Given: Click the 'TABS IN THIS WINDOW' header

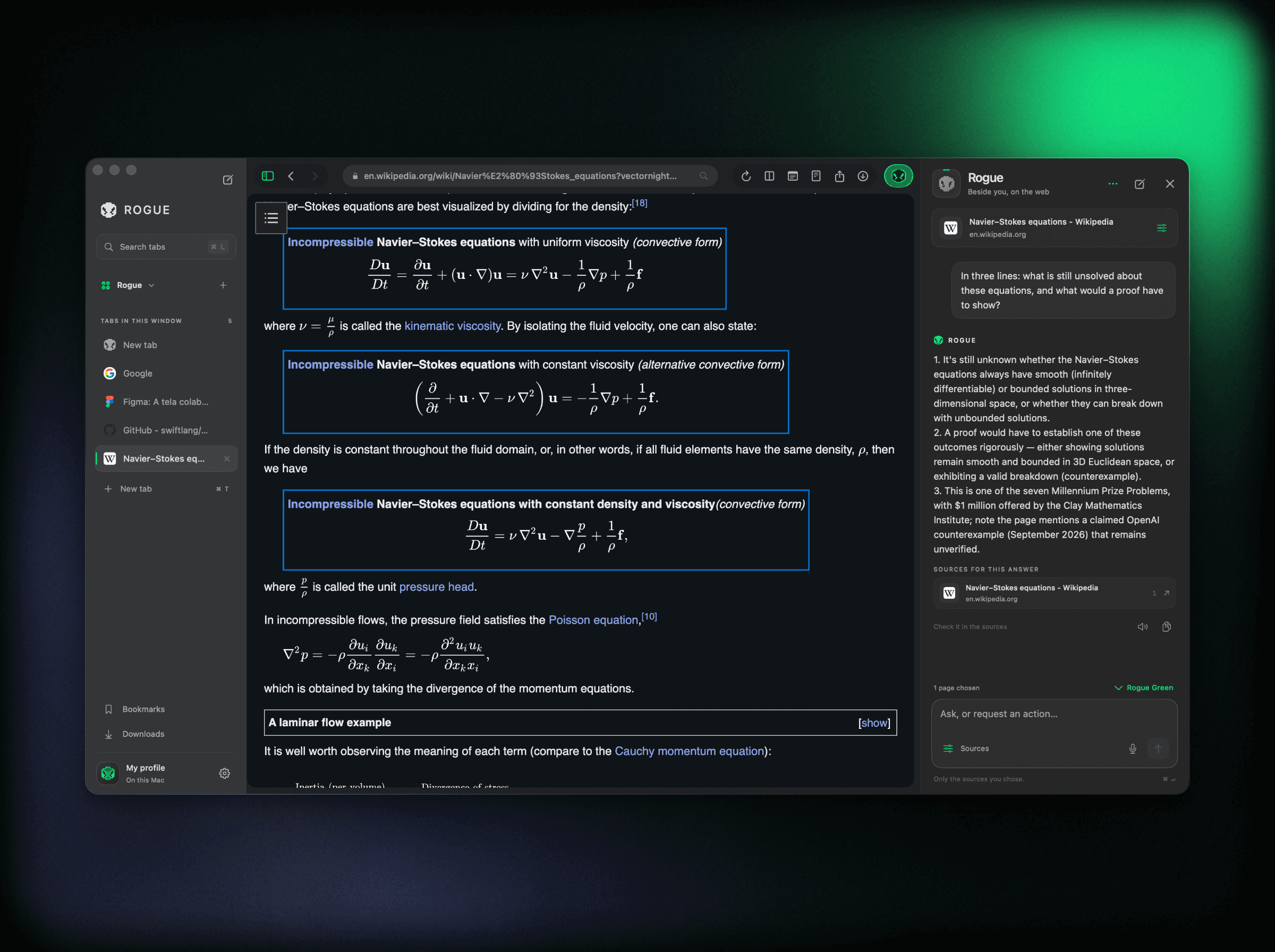Looking at the screenshot, I should pyautogui.click(x=141, y=321).
